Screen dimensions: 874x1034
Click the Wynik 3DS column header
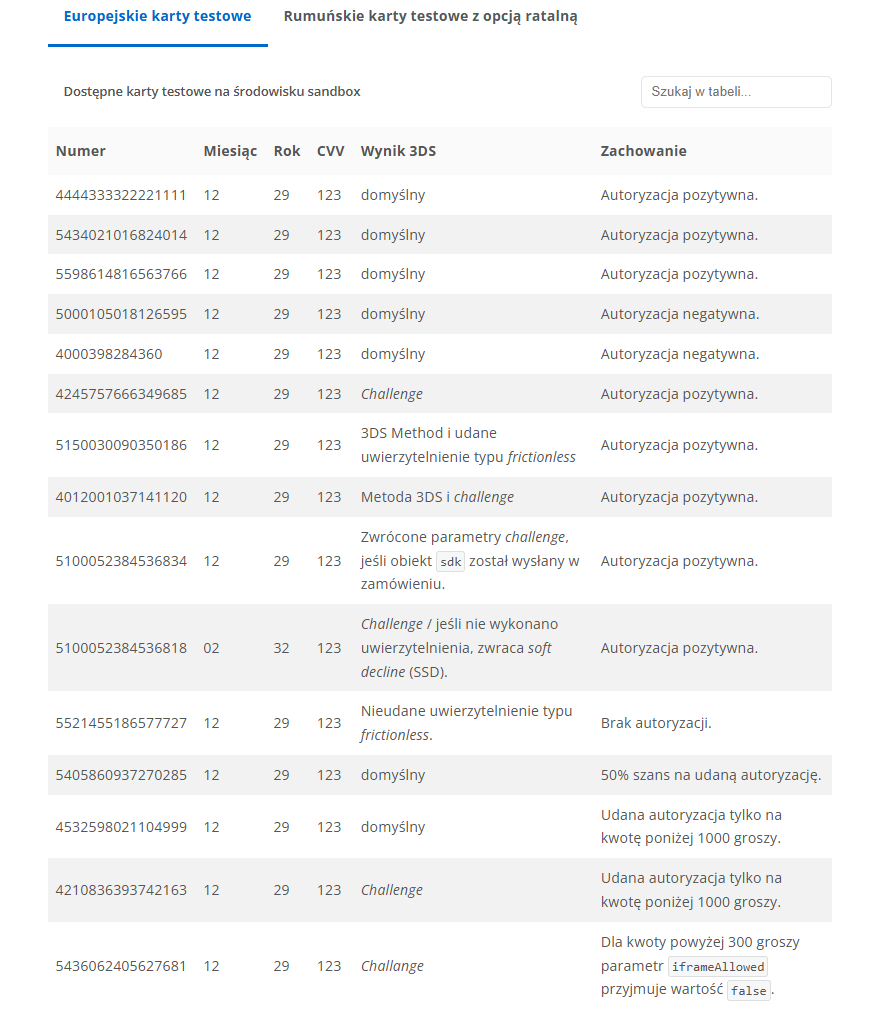[398, 151]
